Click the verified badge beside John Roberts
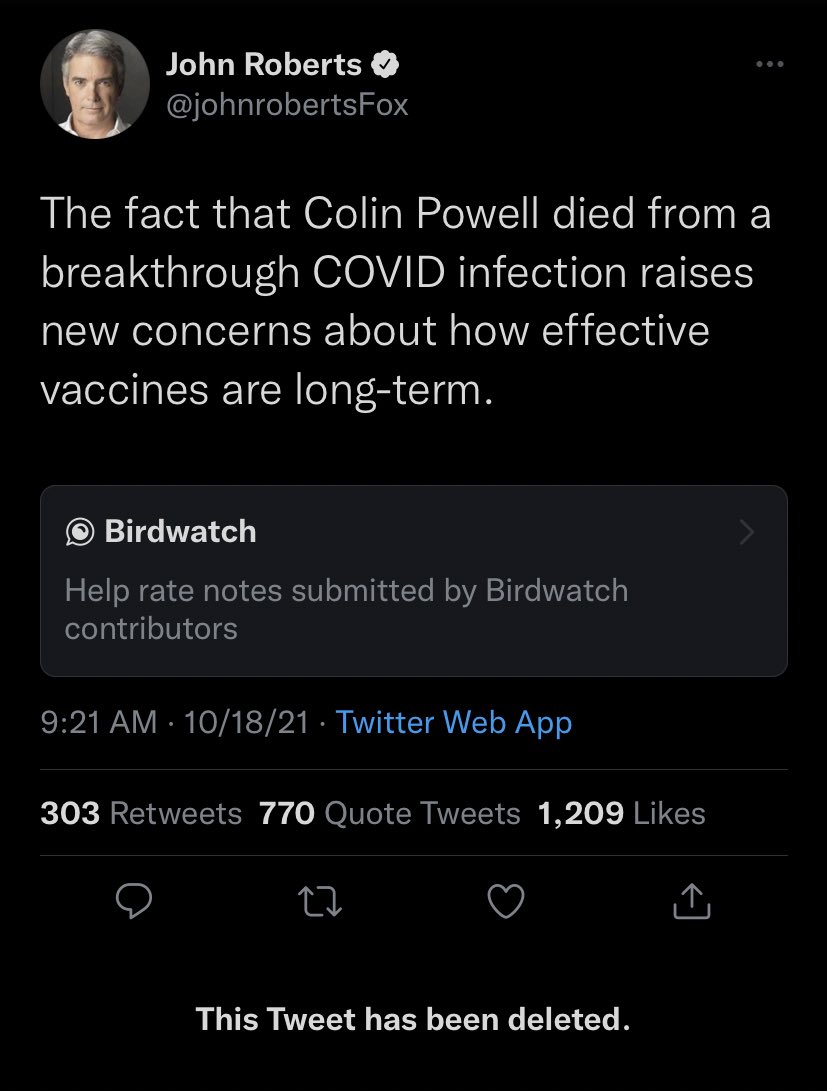The height and width of the screenshot is (1091, 827). click(385, 66)
